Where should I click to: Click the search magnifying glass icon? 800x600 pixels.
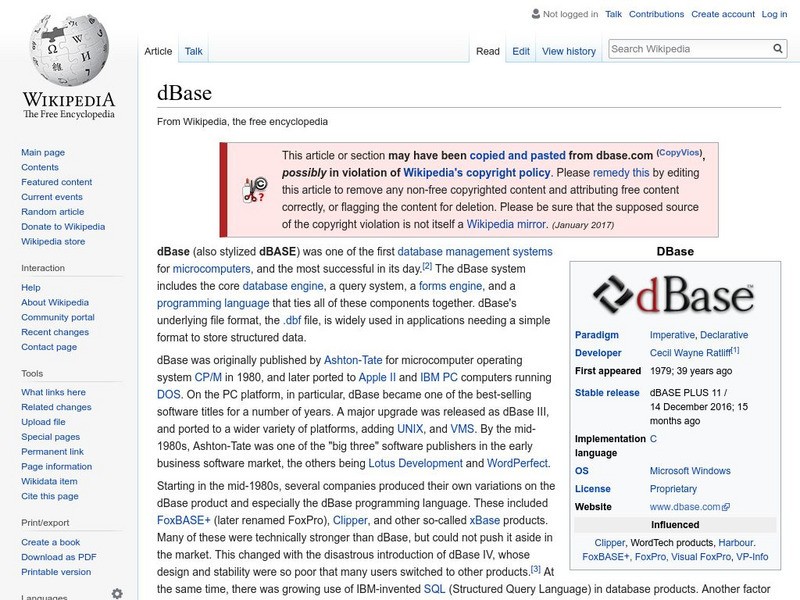[x=777, y=47]
